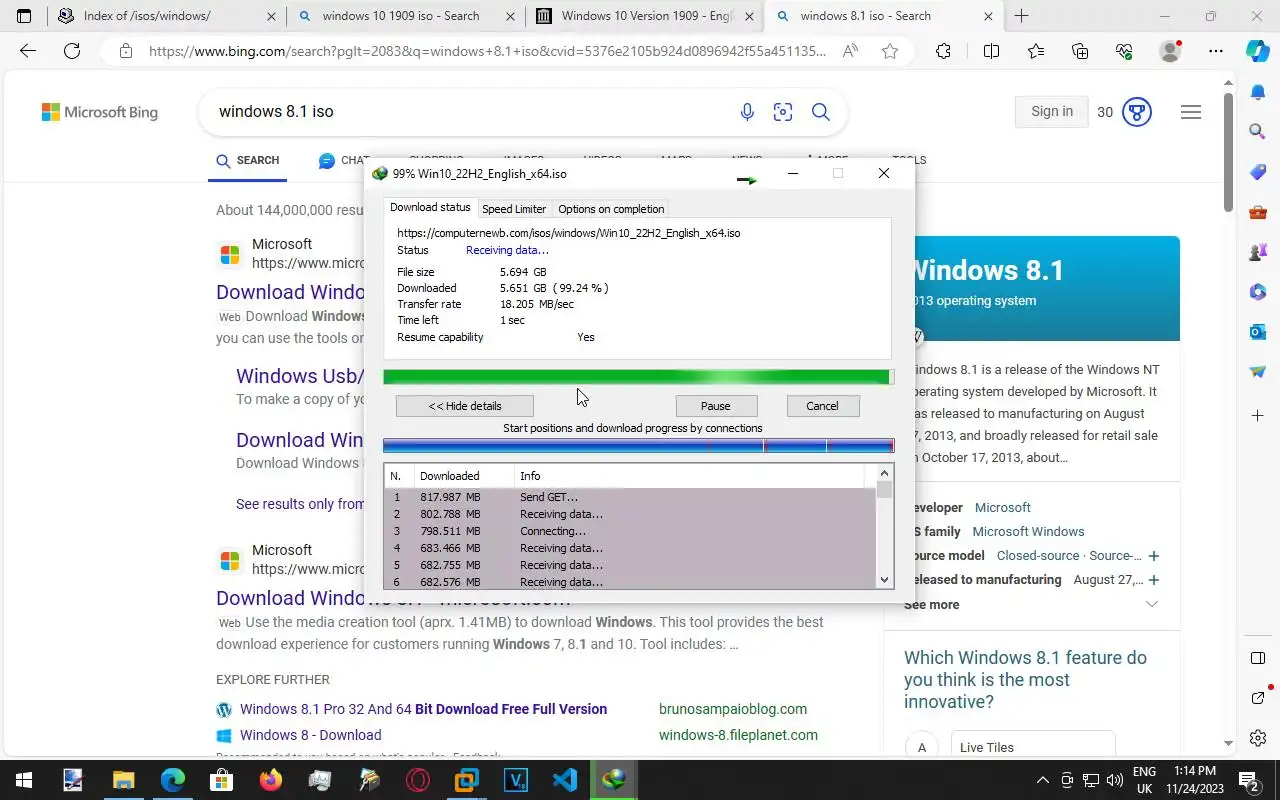
Task: Open Browser essentials heart icon
Action: (x=1124, y=51)
